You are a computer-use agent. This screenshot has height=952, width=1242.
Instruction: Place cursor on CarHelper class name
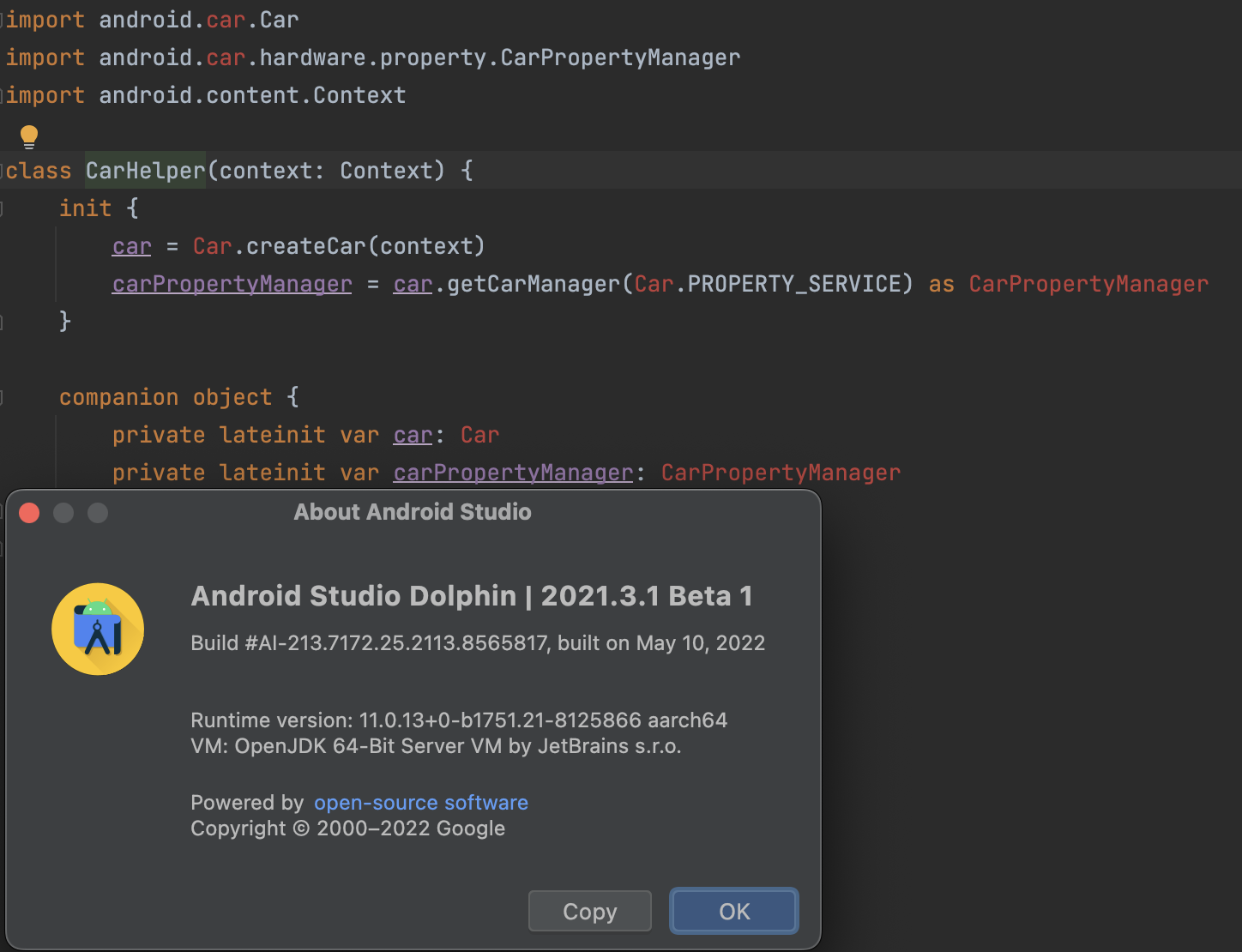[145, 171]
